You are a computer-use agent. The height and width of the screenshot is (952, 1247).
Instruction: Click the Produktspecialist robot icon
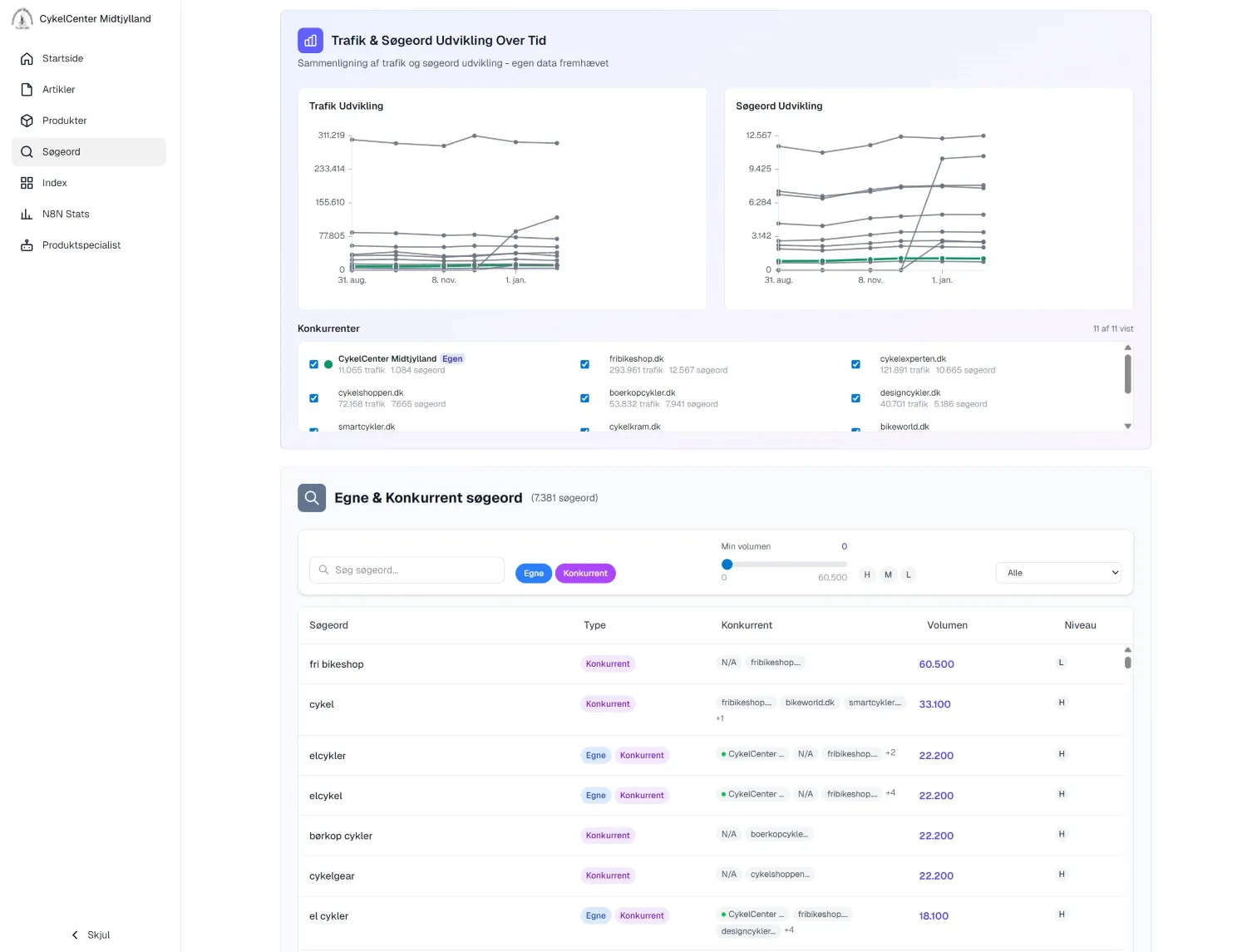pyautogui.click(x=27, y=245)
